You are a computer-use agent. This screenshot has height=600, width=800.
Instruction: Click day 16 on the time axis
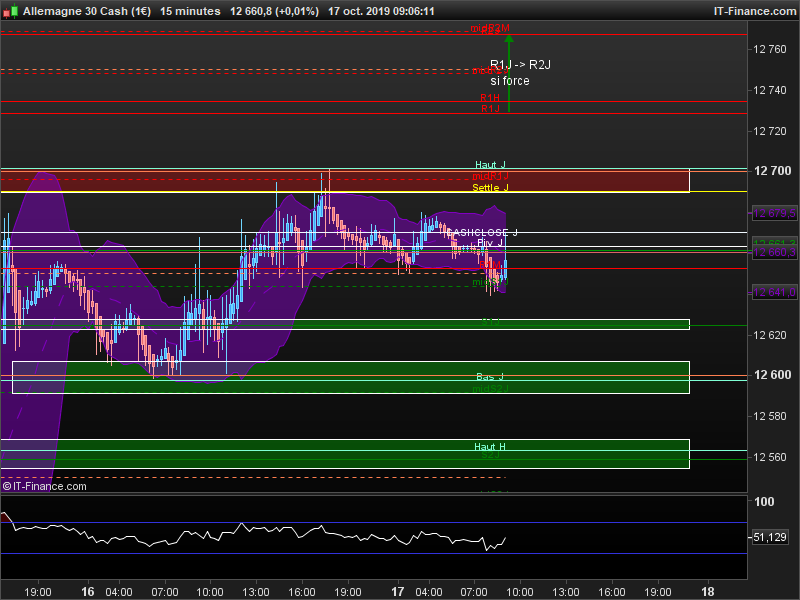[x=88, y=591]
